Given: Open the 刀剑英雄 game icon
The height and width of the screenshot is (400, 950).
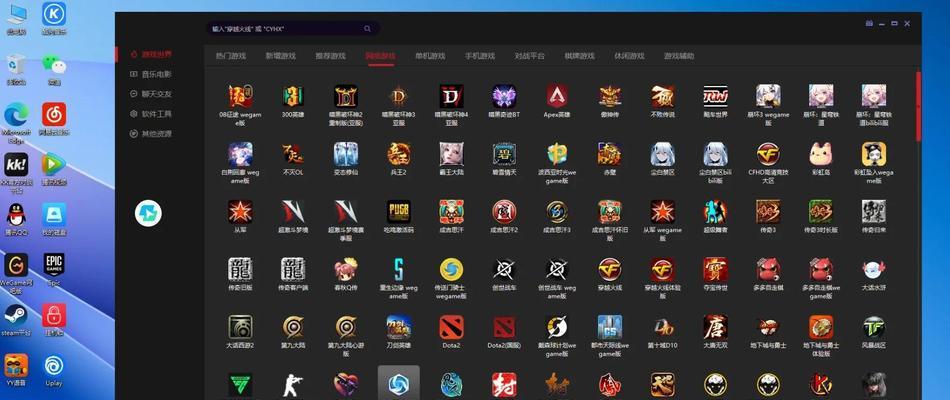Looking at the screenshot, I should pyautogui.click(x=399, y=327).
